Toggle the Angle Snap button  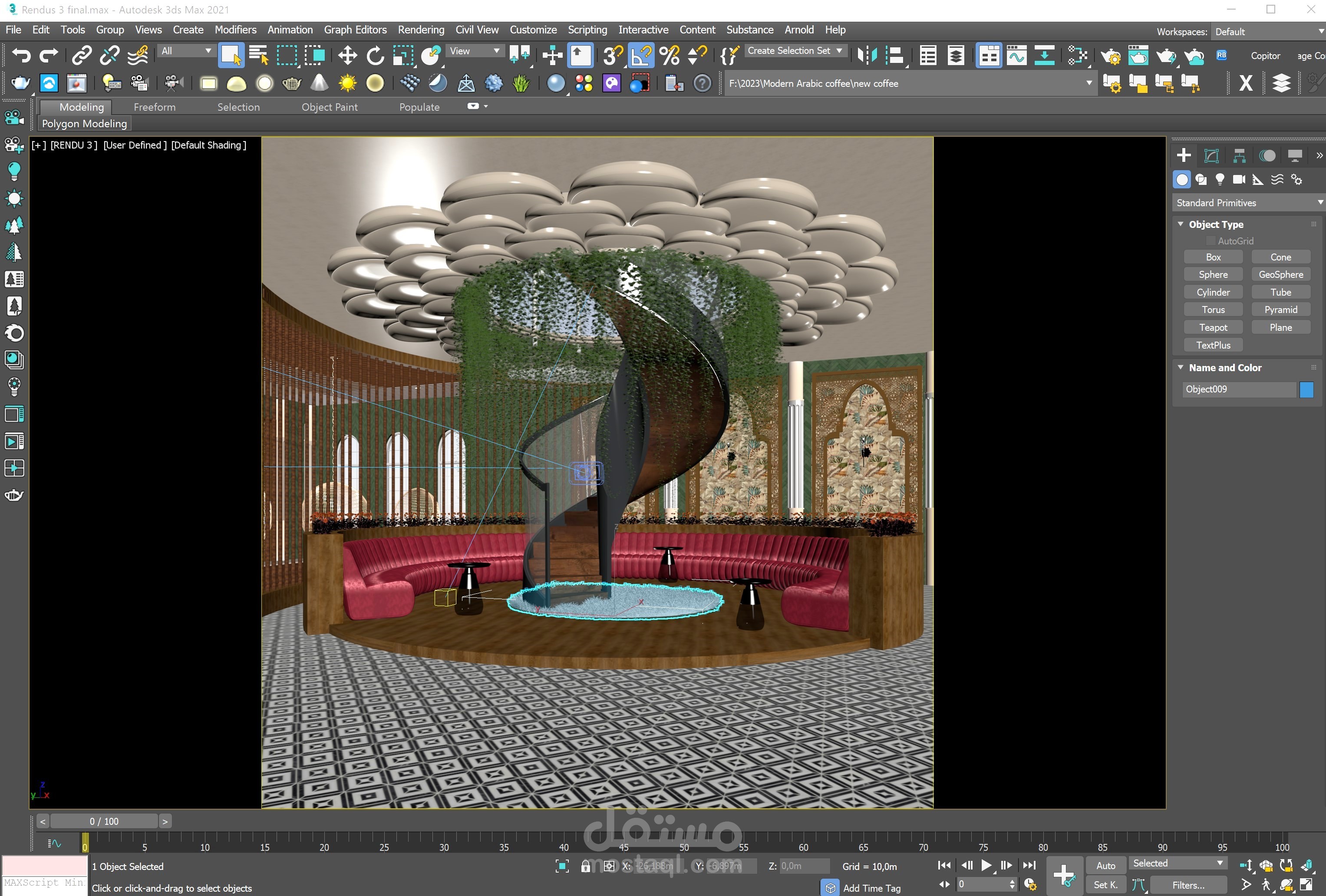[x=641, y=55]
